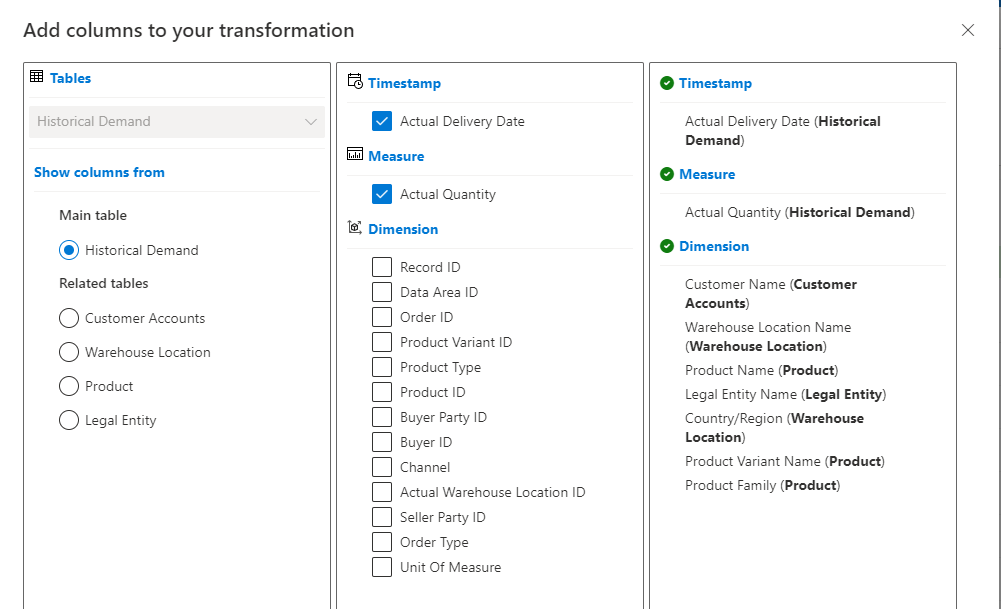Click the Show columns from heading

point(99,172)
